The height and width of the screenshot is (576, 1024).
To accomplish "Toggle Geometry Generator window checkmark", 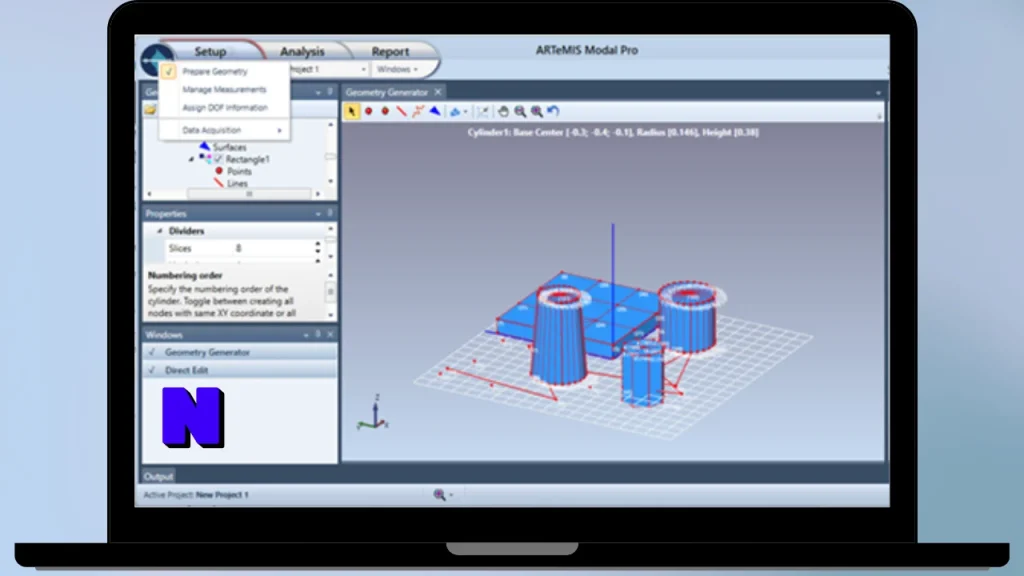I will tap(152, 352).
